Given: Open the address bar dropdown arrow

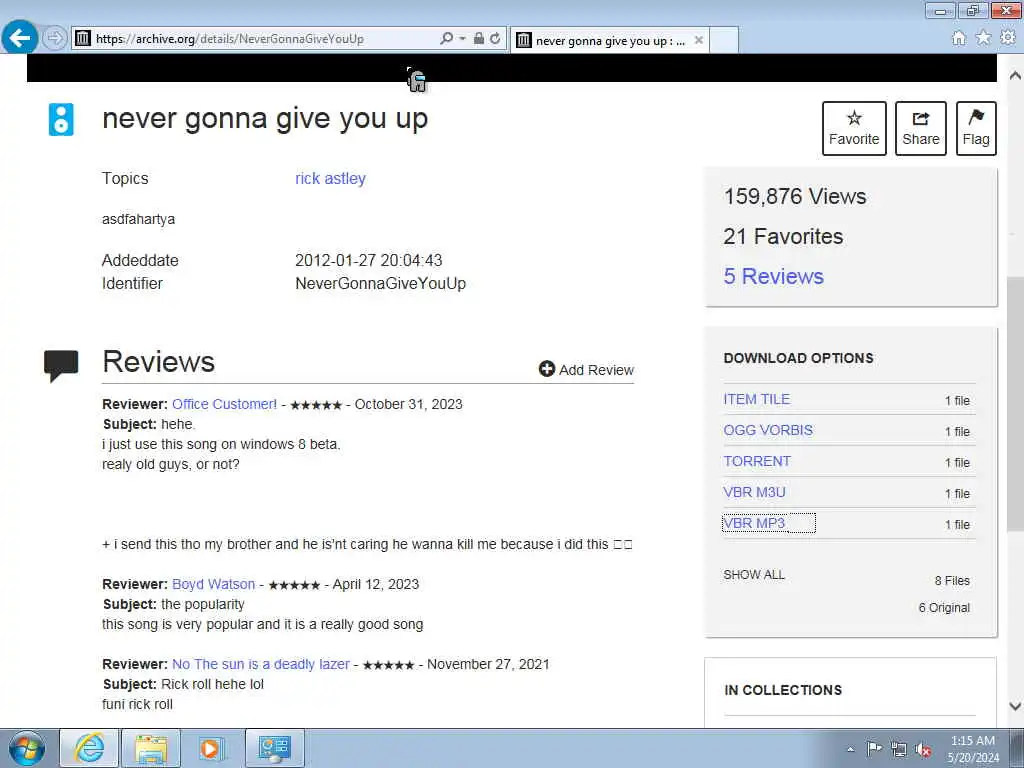Looking at the screenshot, I should coord(462,39).
